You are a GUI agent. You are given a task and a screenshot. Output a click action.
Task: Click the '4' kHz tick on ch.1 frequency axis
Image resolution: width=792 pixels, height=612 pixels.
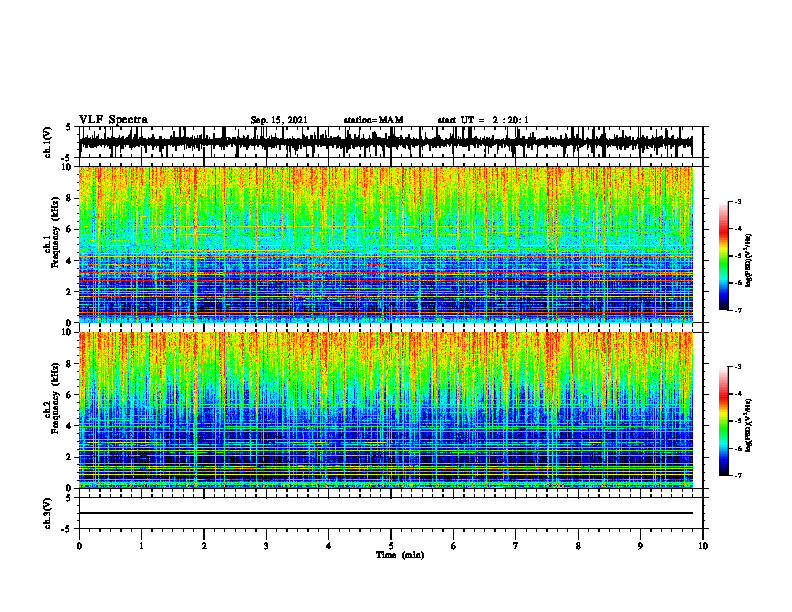click(x=70, y=261)
